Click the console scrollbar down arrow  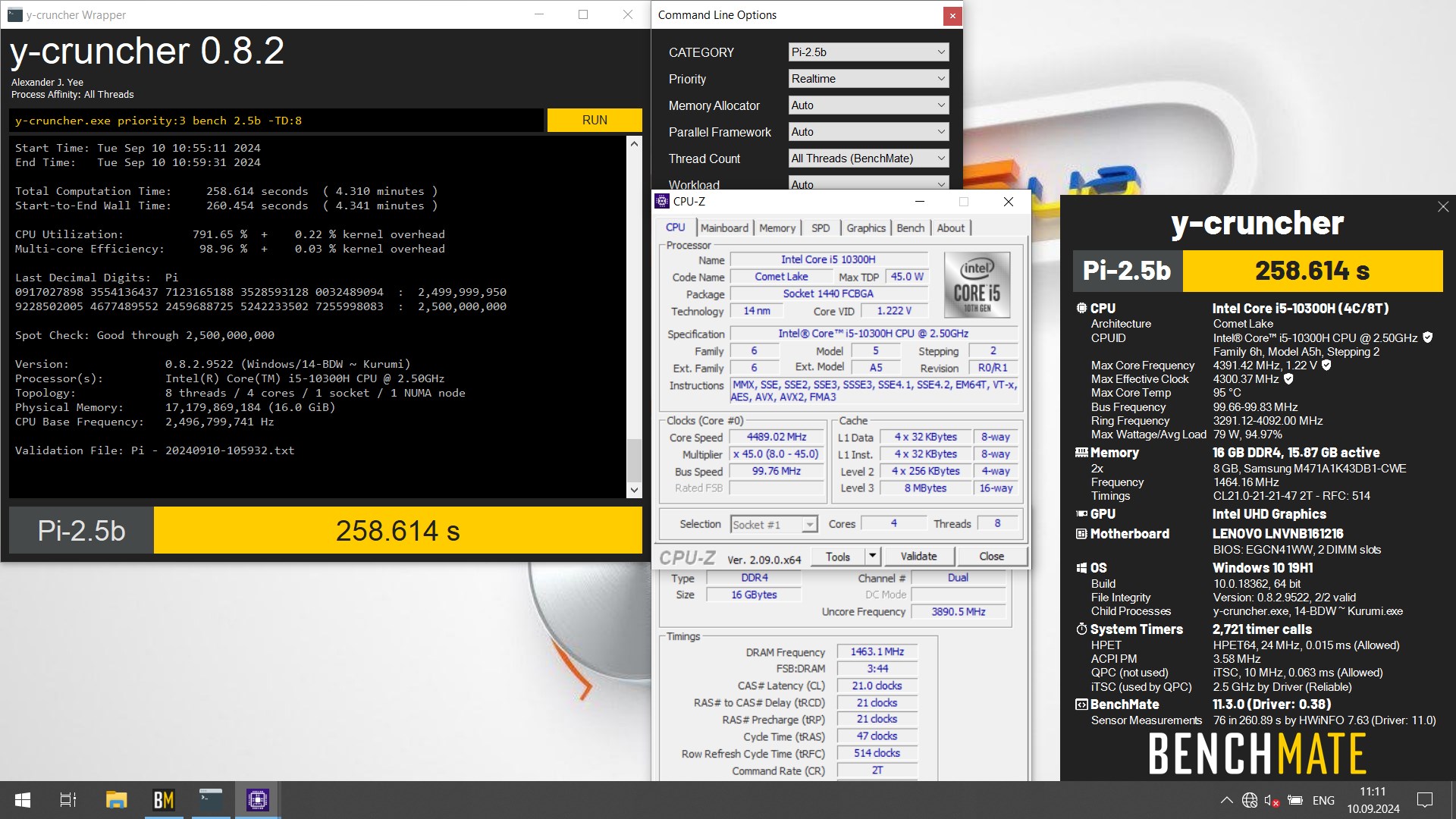(635, 491)
